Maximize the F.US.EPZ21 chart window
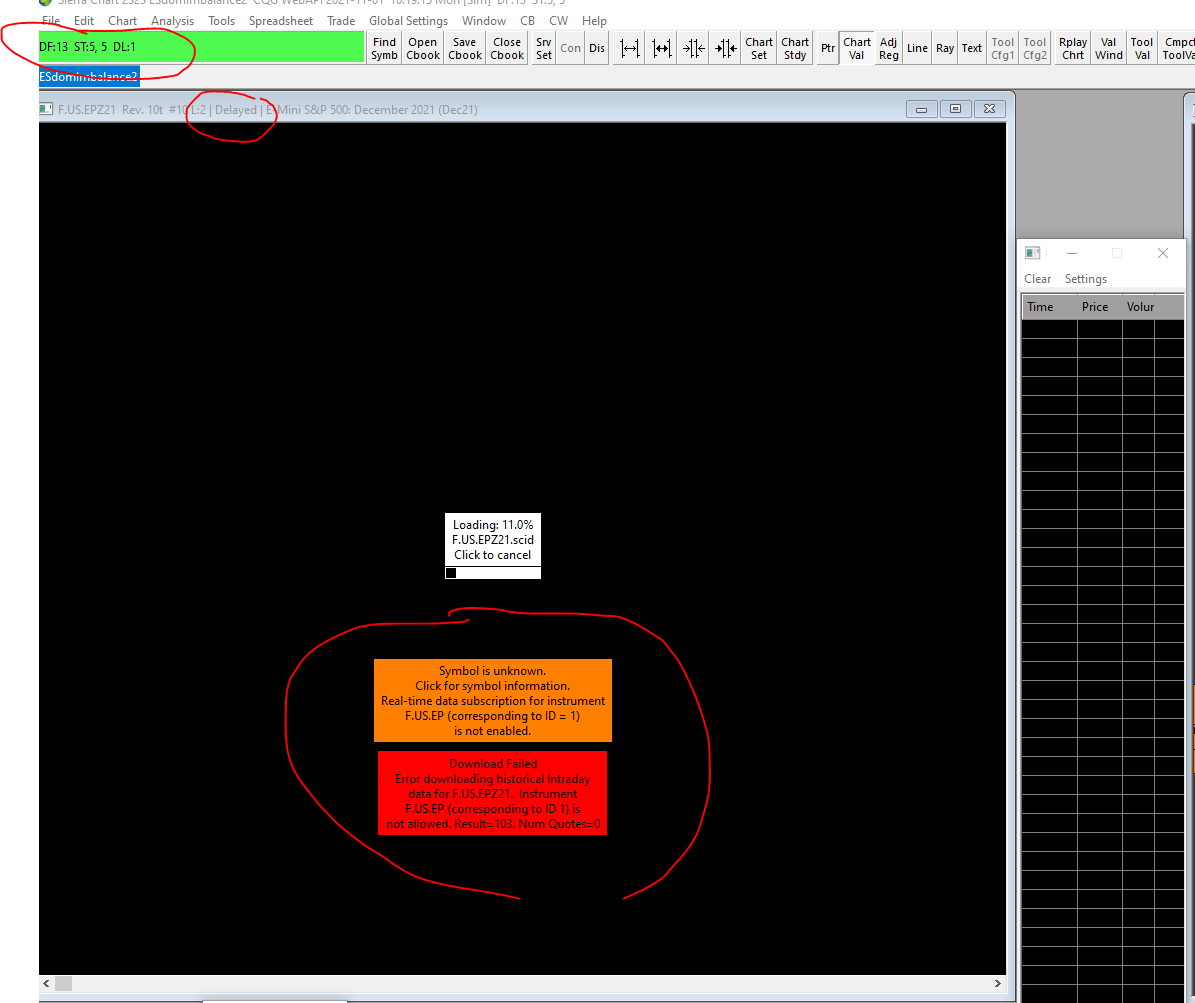The height and width of the screenshot is (1003, 1195). pyautogui.click(x=955, y=109)
